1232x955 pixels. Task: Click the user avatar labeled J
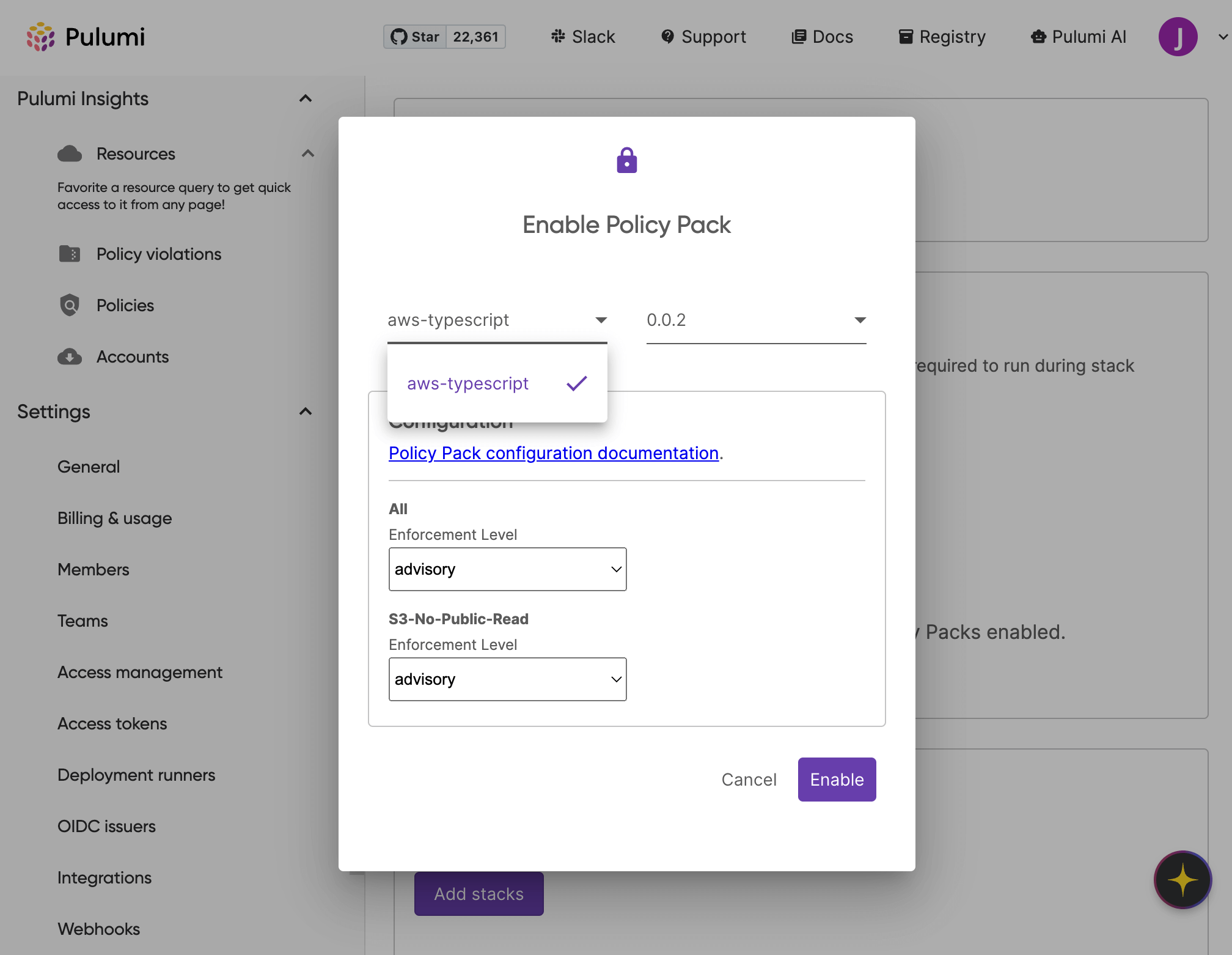click(1178, 37)
